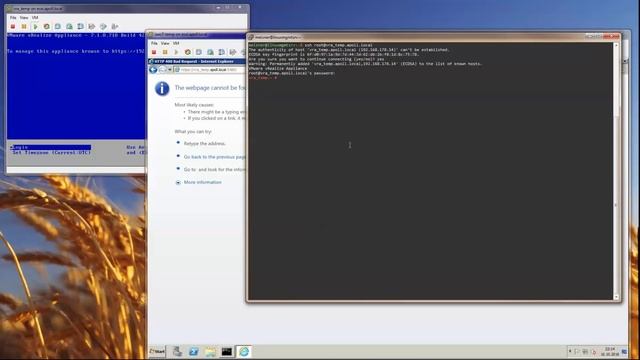Viewport: 640px width, 360px height.
Task: Open Snapshot Manager icon in back-left VM console
Action: pyautogui.click(x=80, y=27)
